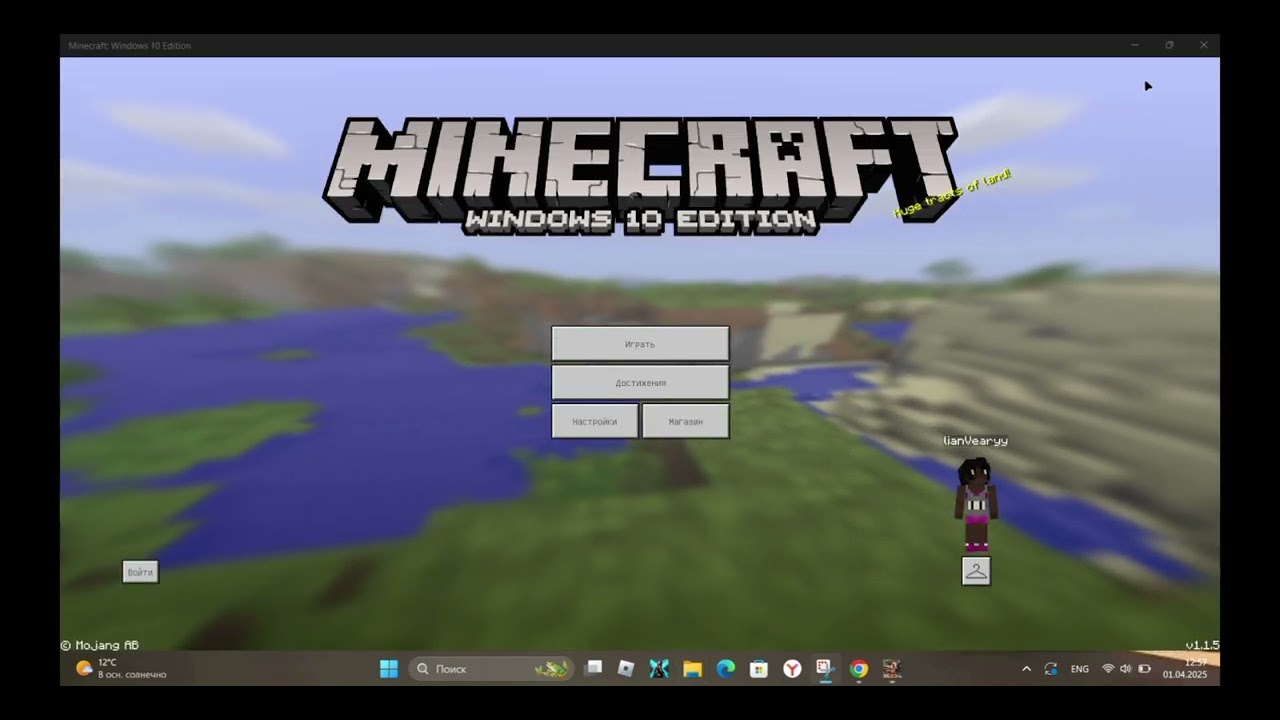Open Microsoft Store from the taskbar
1280x720 pixels.
pos(759,669)
